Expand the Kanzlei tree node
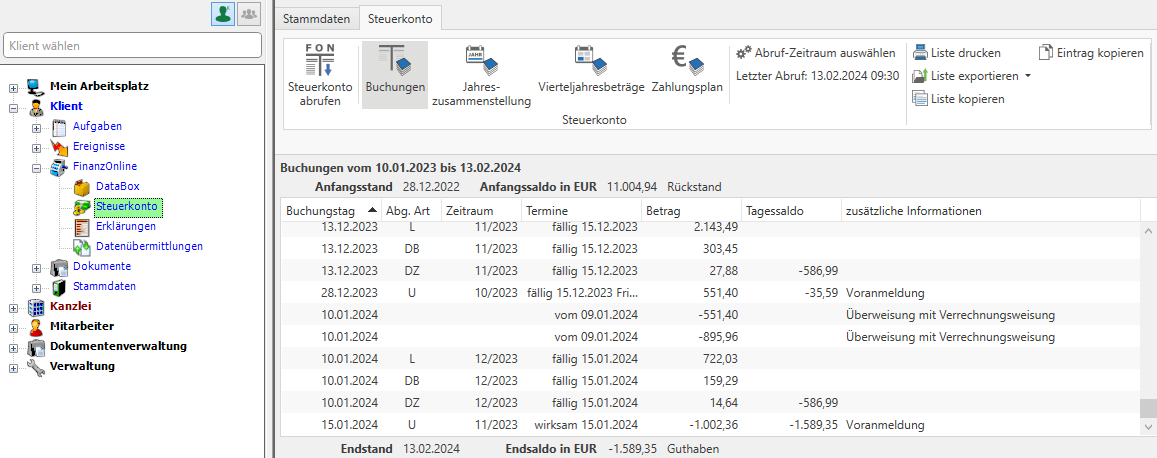The height and width of the screenshot is (458, 1157). pyautogui.click(x=13, y=307)
